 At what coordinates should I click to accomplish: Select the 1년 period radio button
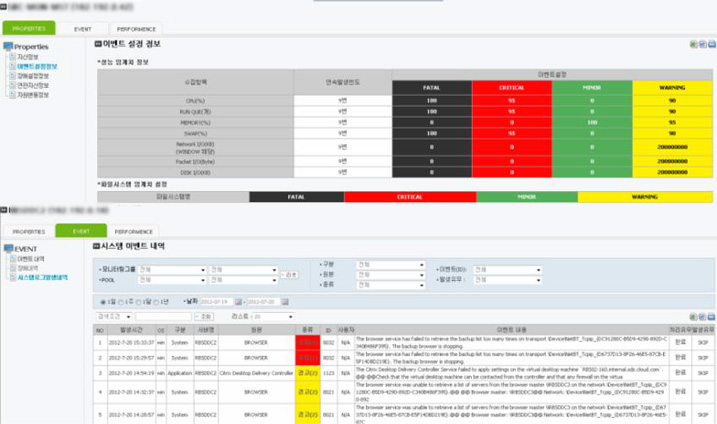156,302
